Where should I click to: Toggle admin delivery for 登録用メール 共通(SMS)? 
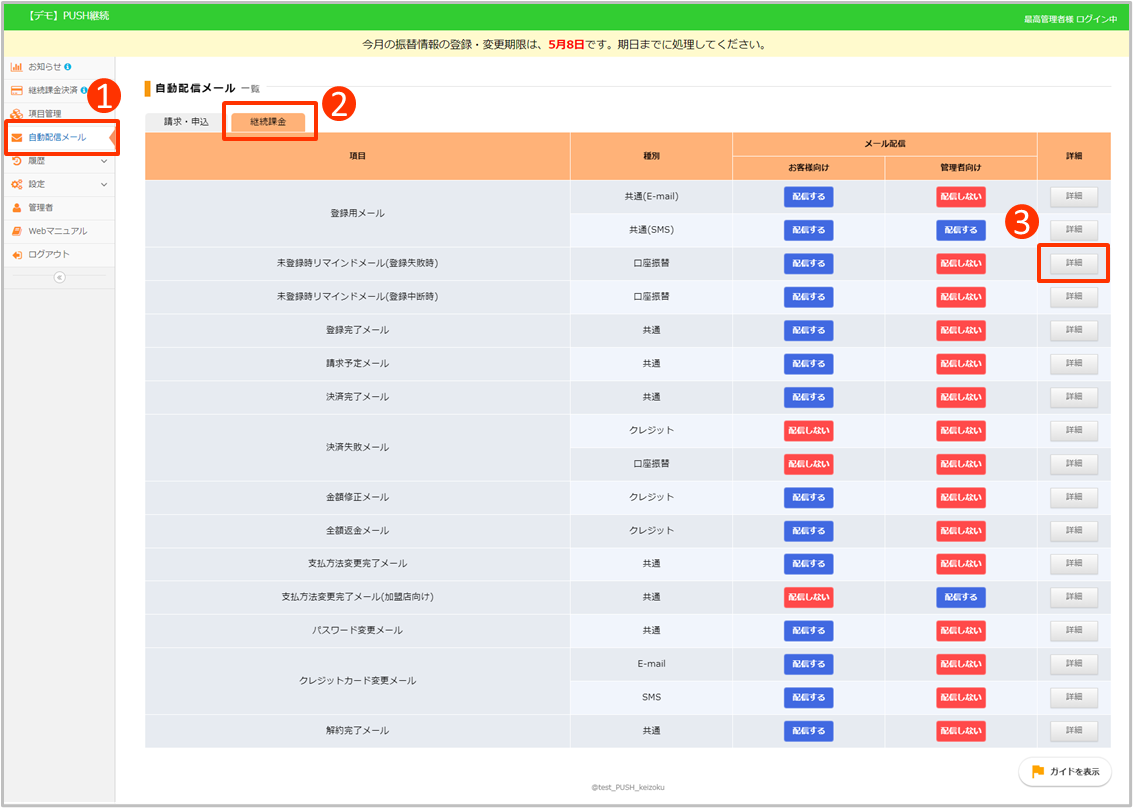tap(960, 230)
